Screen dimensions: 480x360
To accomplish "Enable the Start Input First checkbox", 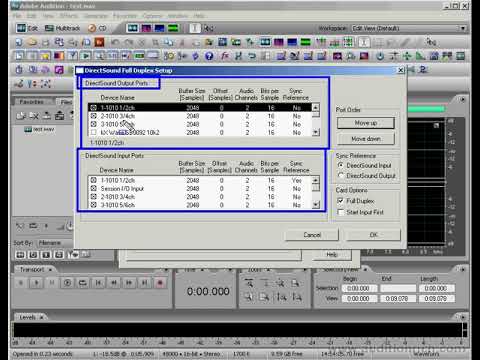I will [340, 212].
